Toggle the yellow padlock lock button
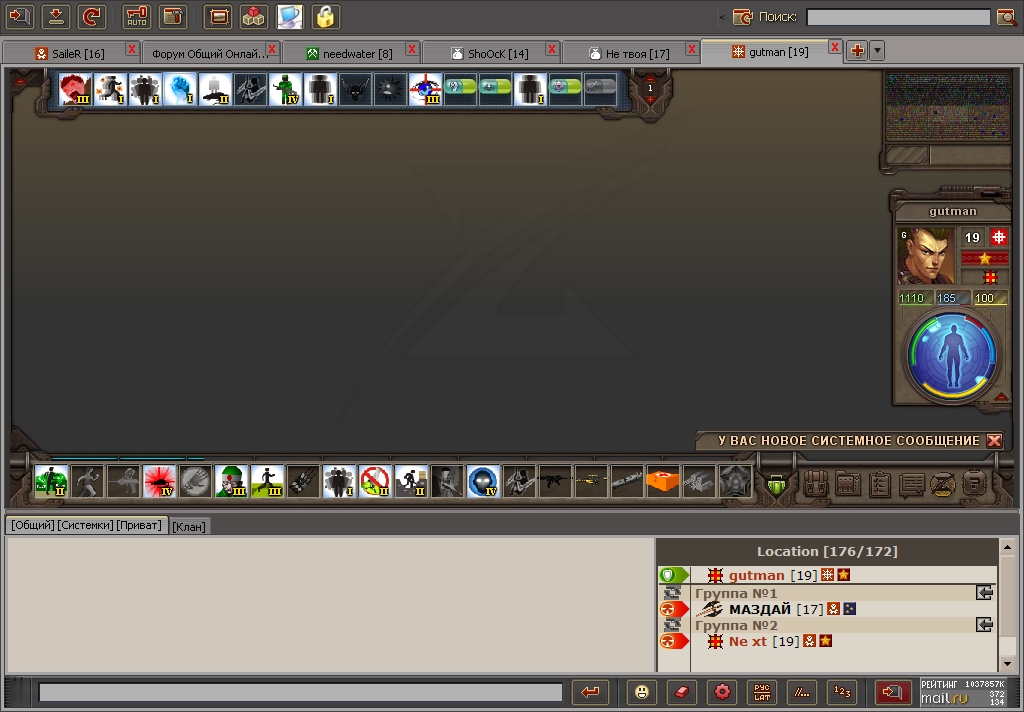This screenshot has width=1024, height=712. 325,16
